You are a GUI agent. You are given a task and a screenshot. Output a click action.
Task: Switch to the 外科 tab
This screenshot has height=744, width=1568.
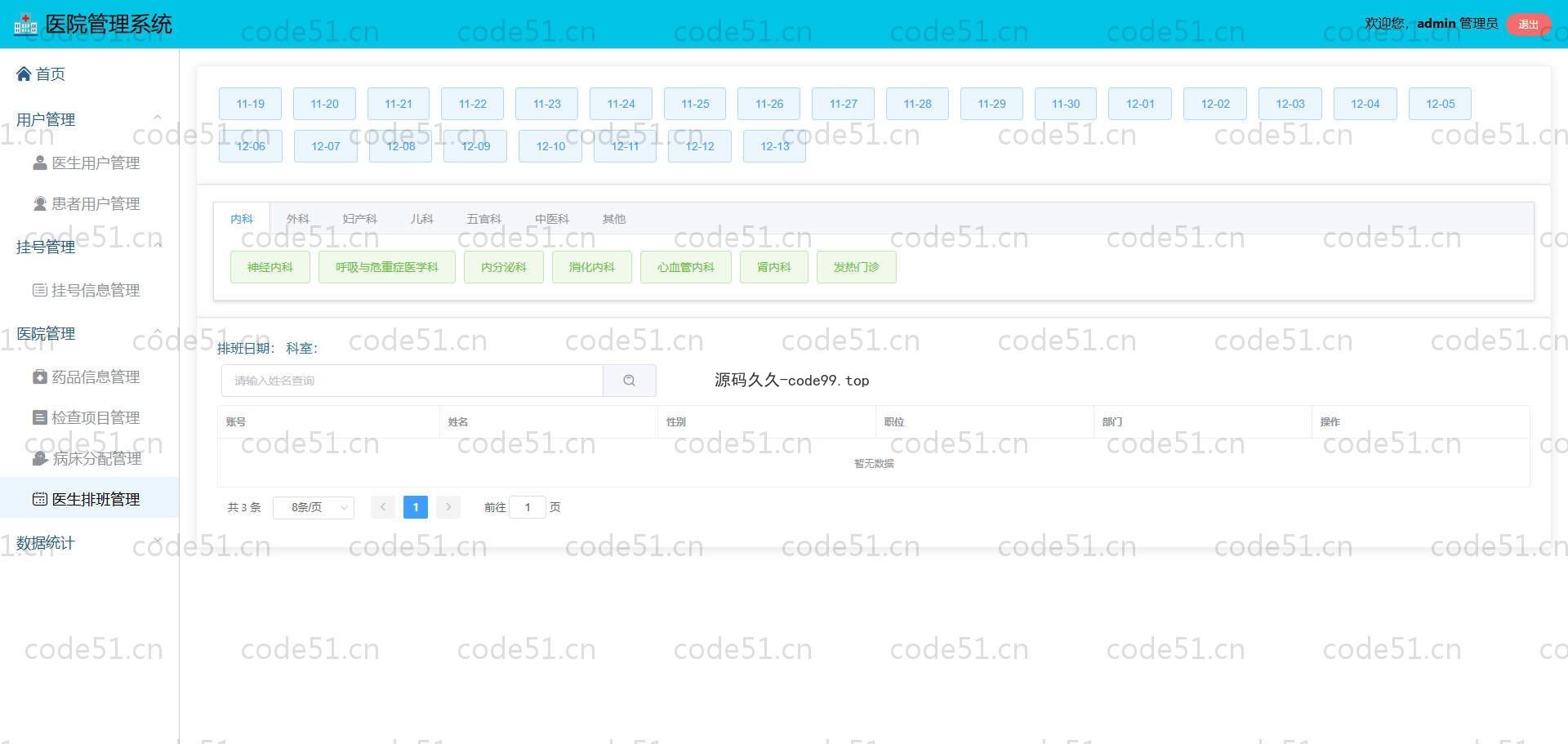(x=297, y=219)
